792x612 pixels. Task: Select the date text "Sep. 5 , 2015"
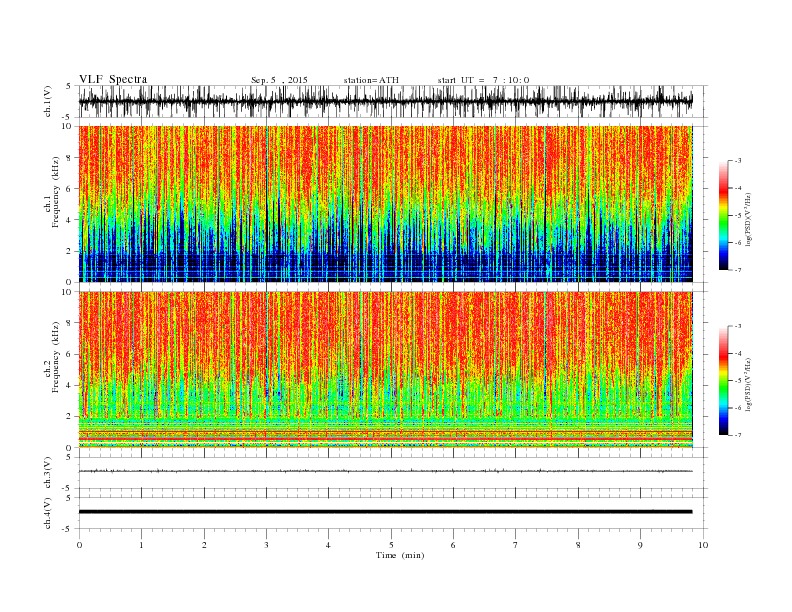pos(279,80)
